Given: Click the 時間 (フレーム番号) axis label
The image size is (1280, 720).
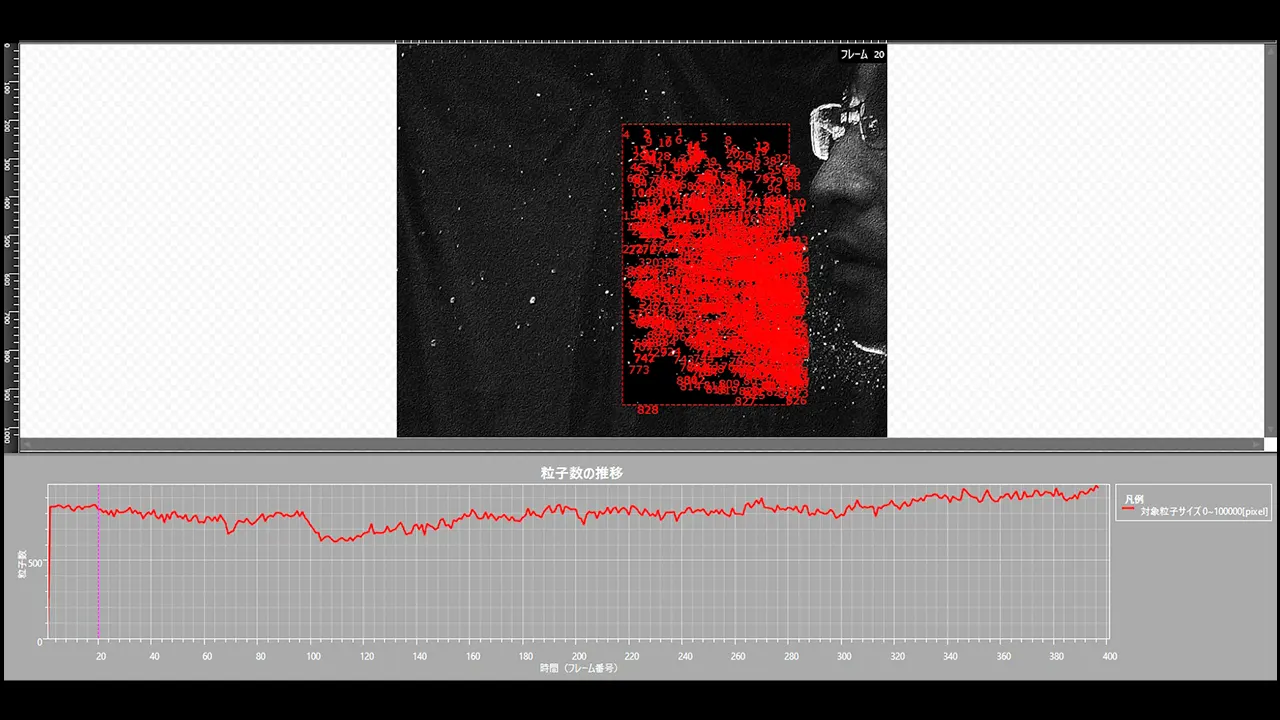Looking at the screenshot, I should pyautogui.click(x=578, y=668).
